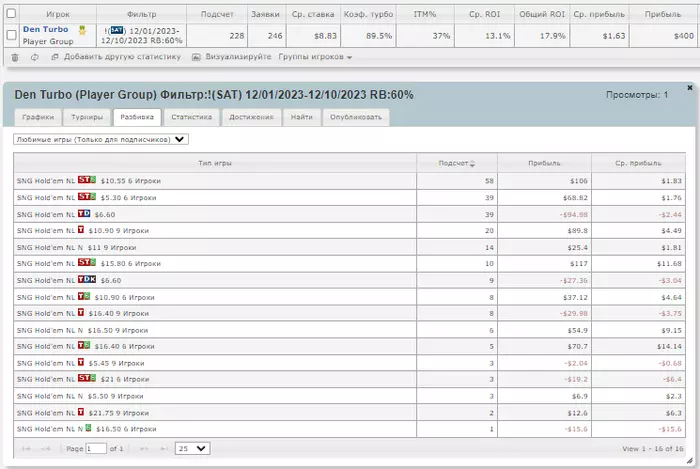Screen dimensions: 700x469
Task: Click the 17.9% Общий ROI cell
Action: 542,36
